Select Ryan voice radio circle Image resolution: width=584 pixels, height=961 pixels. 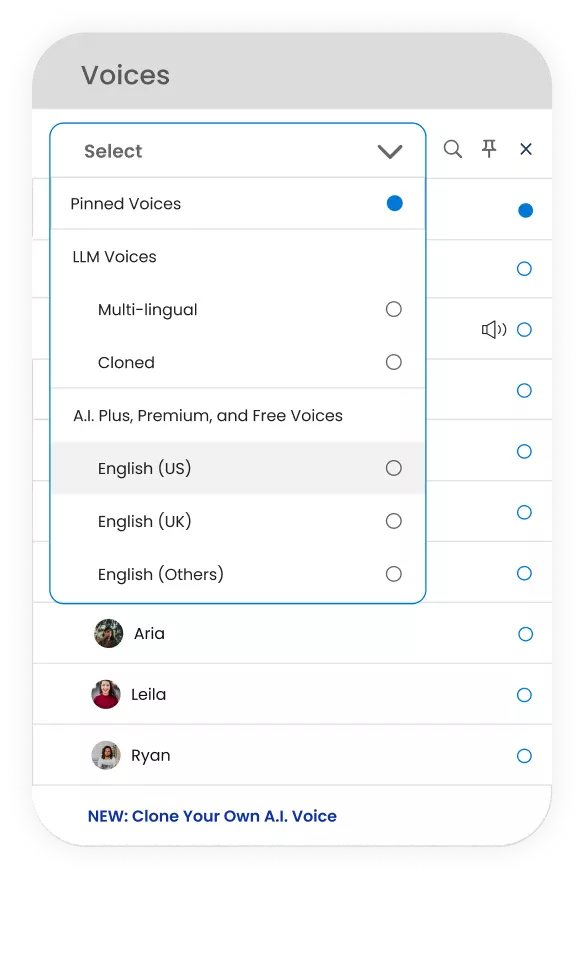point(524,756)
